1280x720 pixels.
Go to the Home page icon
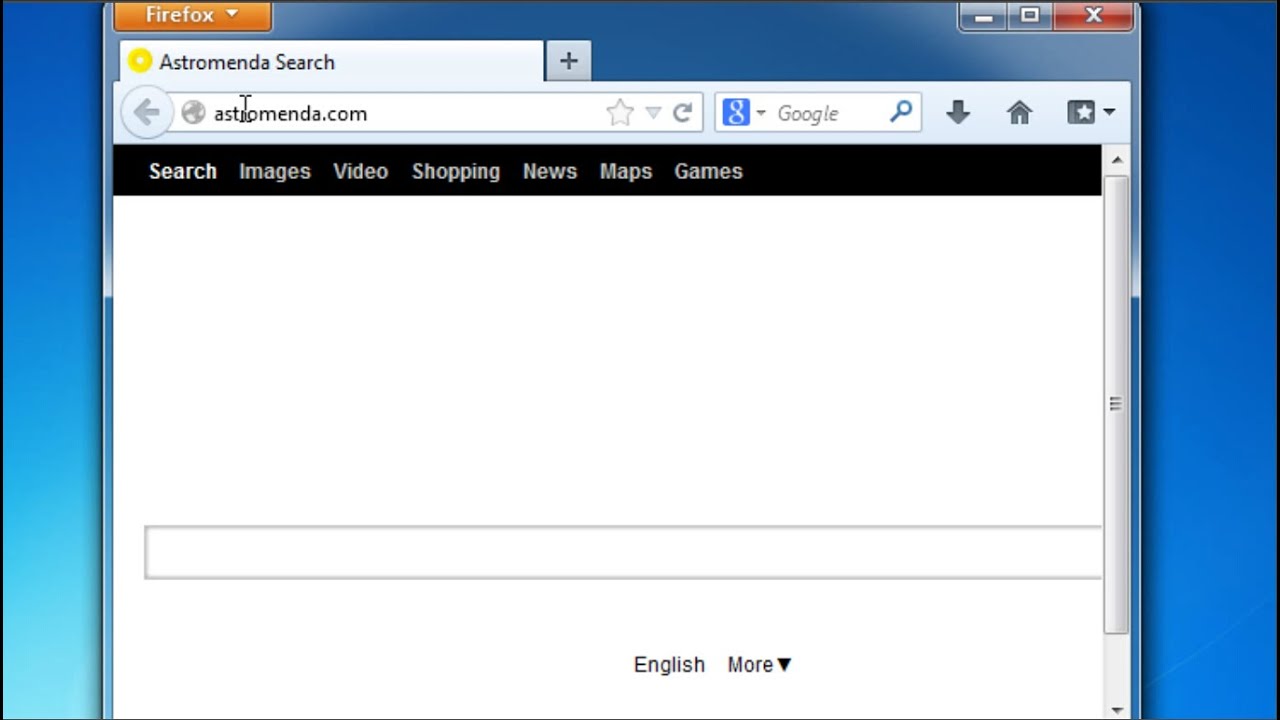tap(1019, 113)
